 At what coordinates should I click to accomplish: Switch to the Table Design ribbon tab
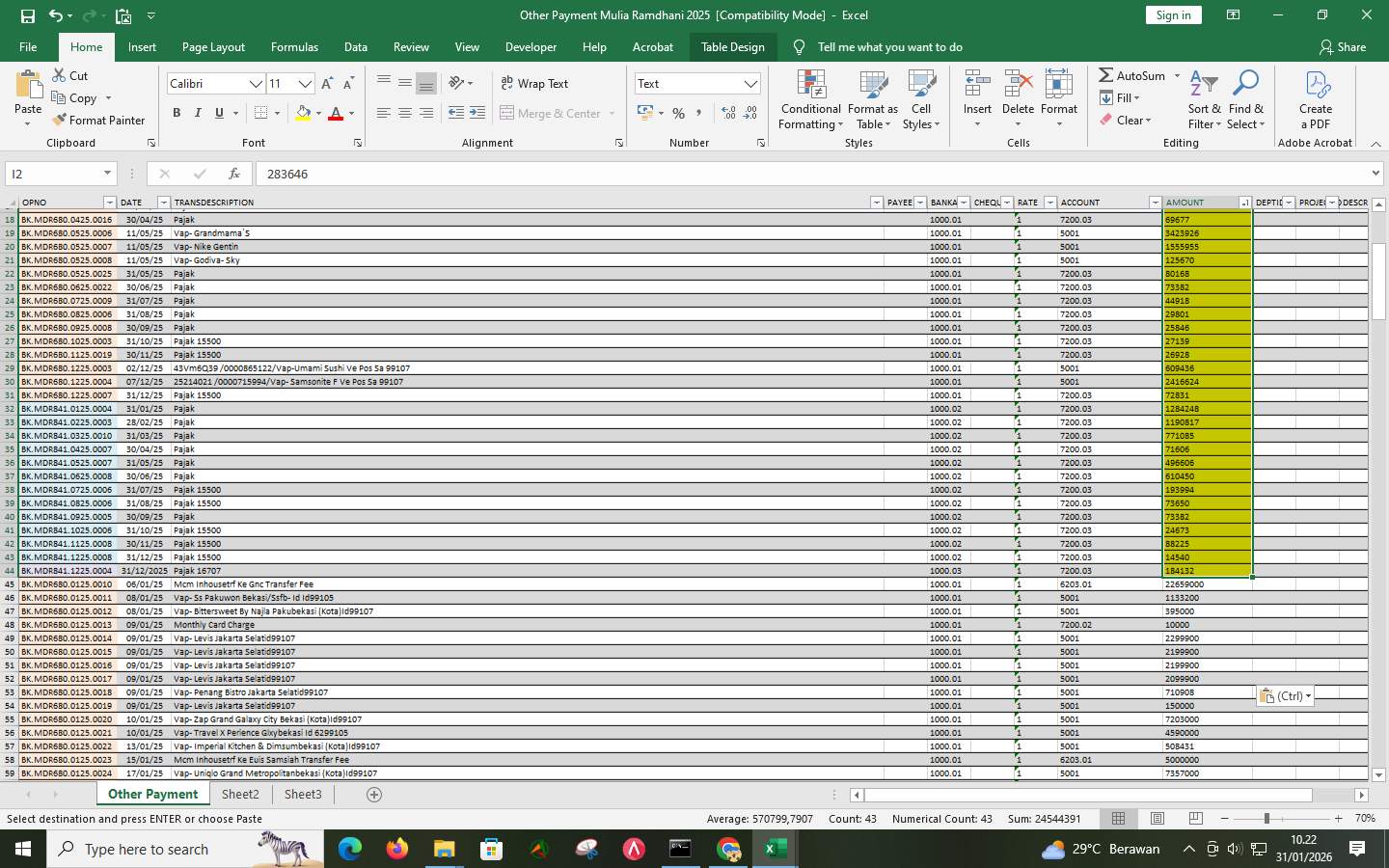(733, 46)
